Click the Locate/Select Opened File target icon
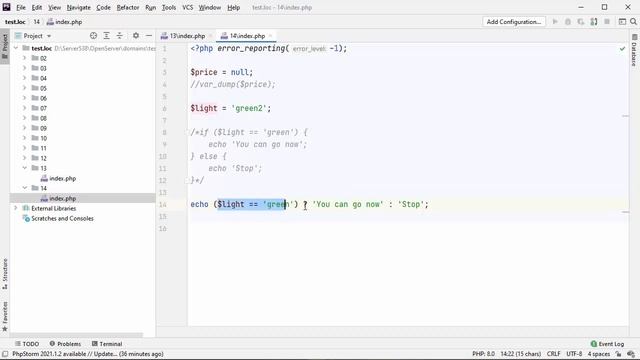 coord(93,36)
